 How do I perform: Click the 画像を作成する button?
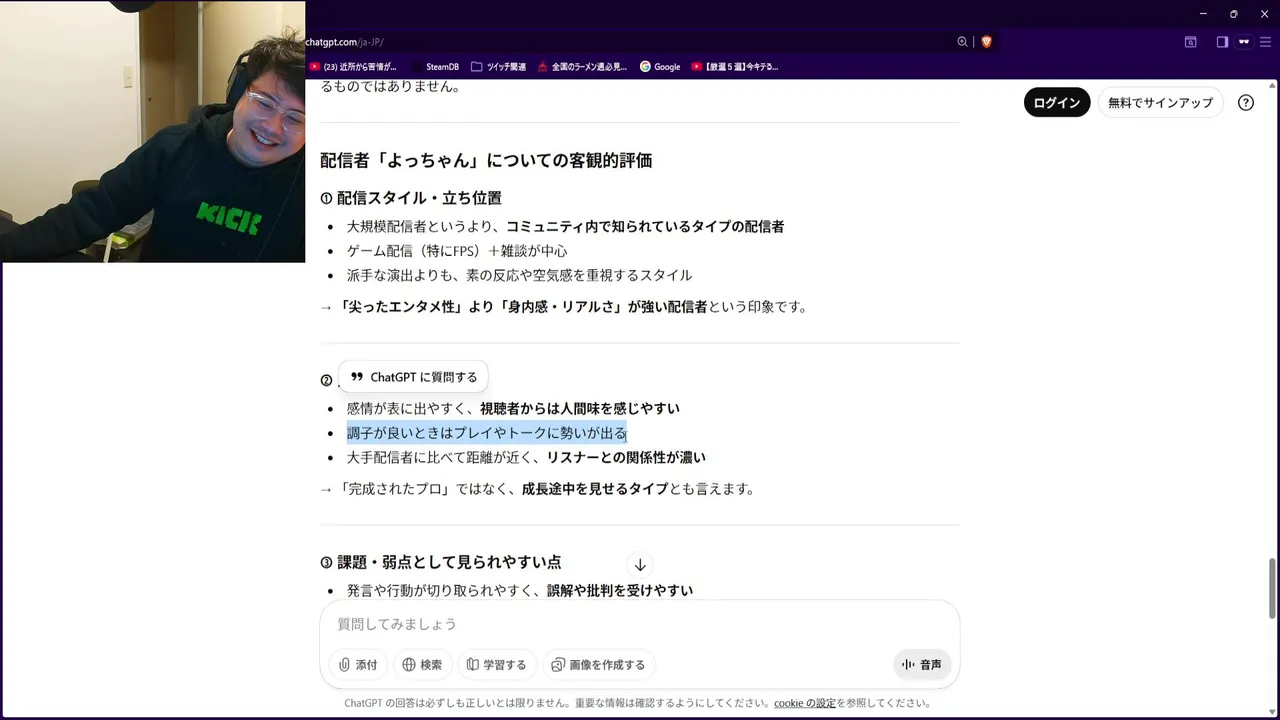point(599,664)
